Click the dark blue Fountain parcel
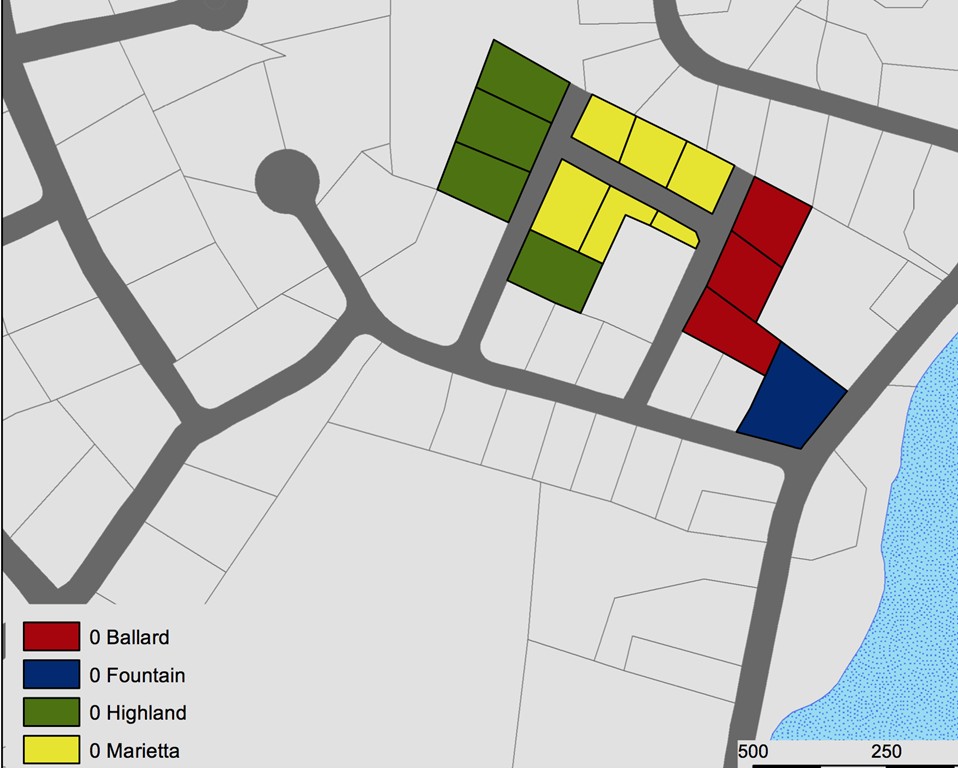 [x=794, y=398]
